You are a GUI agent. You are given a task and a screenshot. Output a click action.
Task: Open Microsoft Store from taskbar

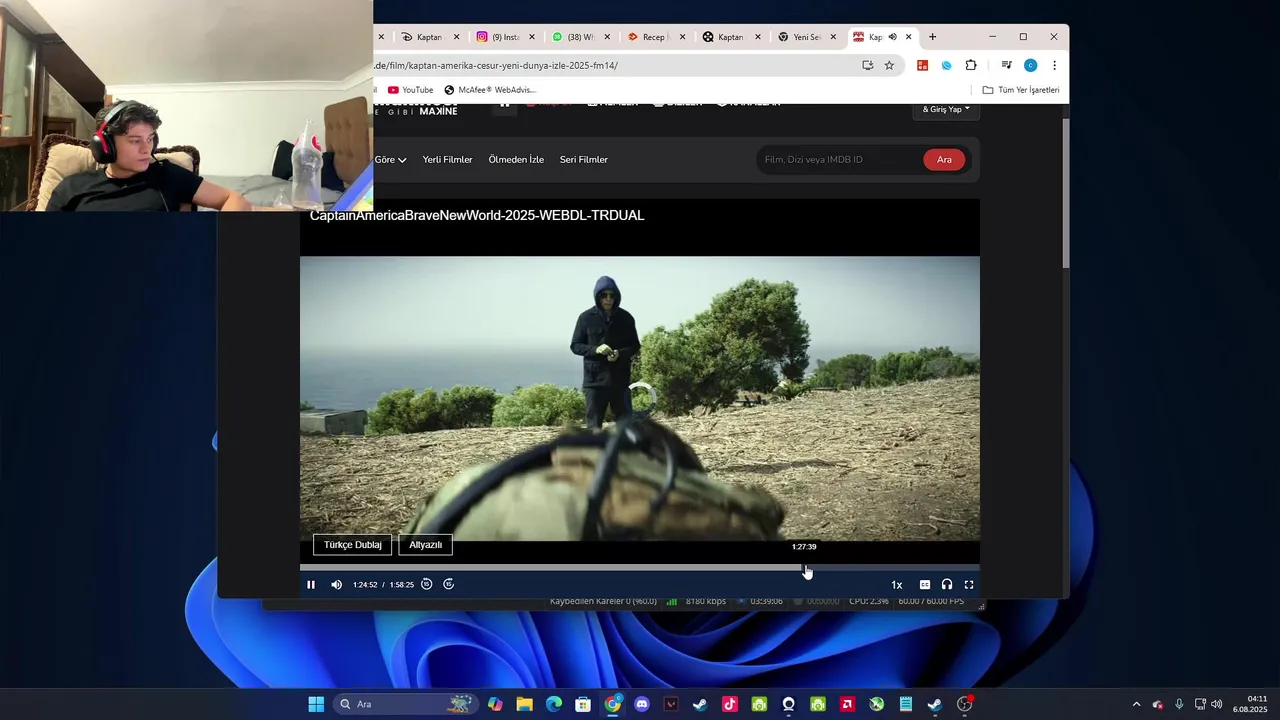(583, 704)
